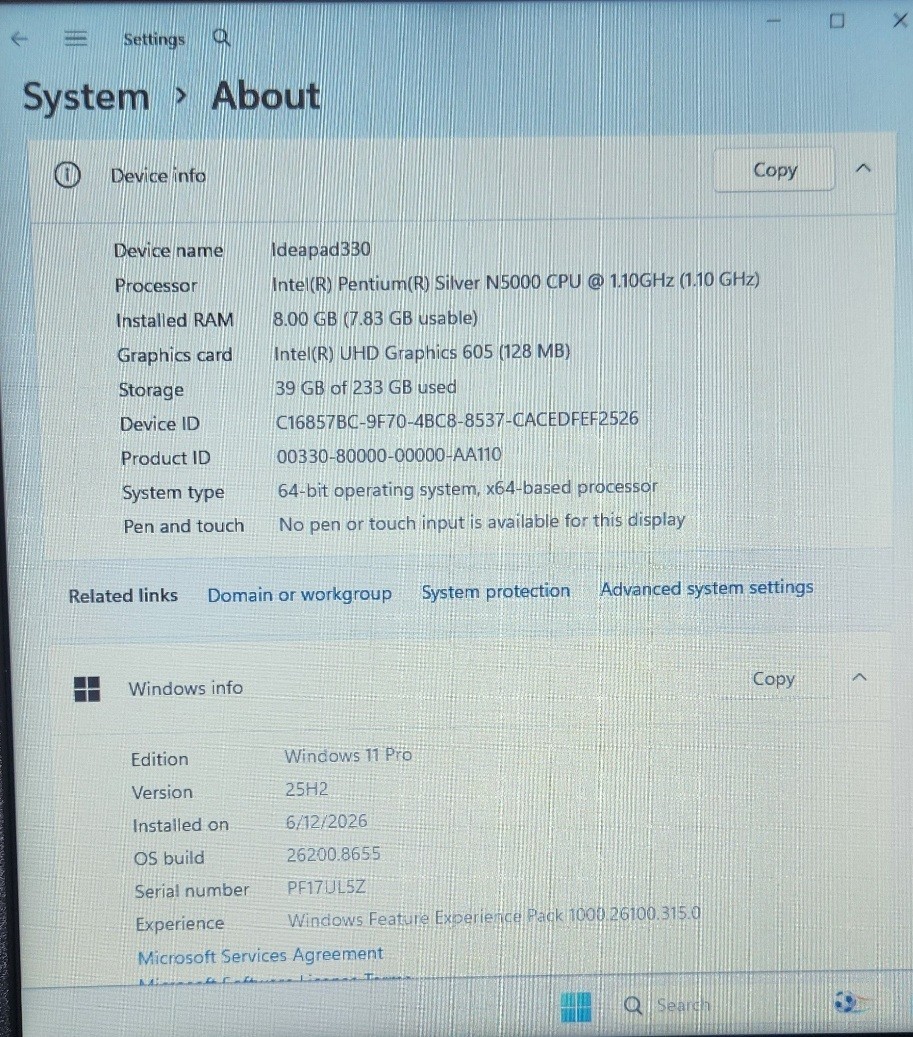Click the Related links label
The width and height of the screenshot is (913, 1037).
123,596
